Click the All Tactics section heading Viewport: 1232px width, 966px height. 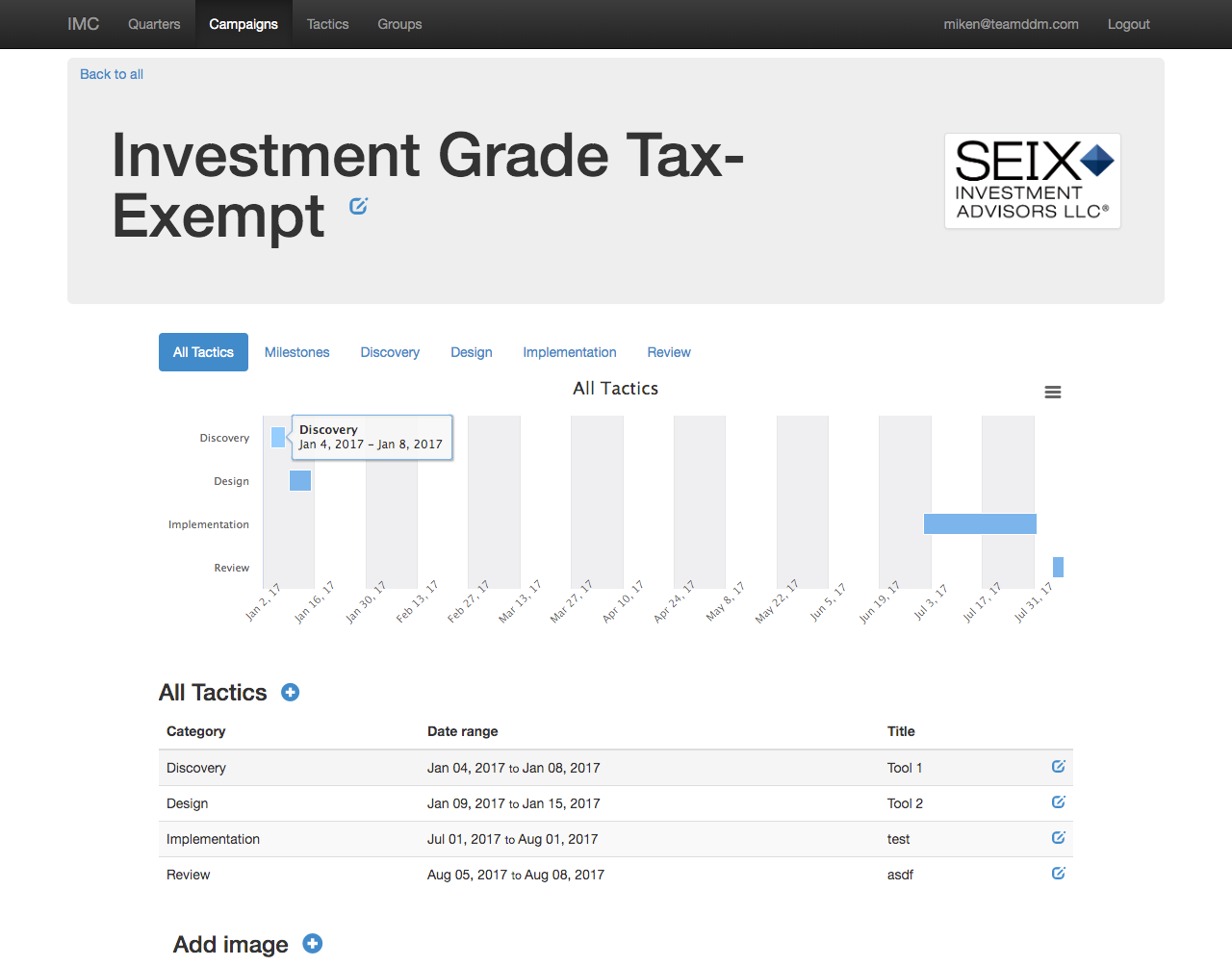coord(213,693)
